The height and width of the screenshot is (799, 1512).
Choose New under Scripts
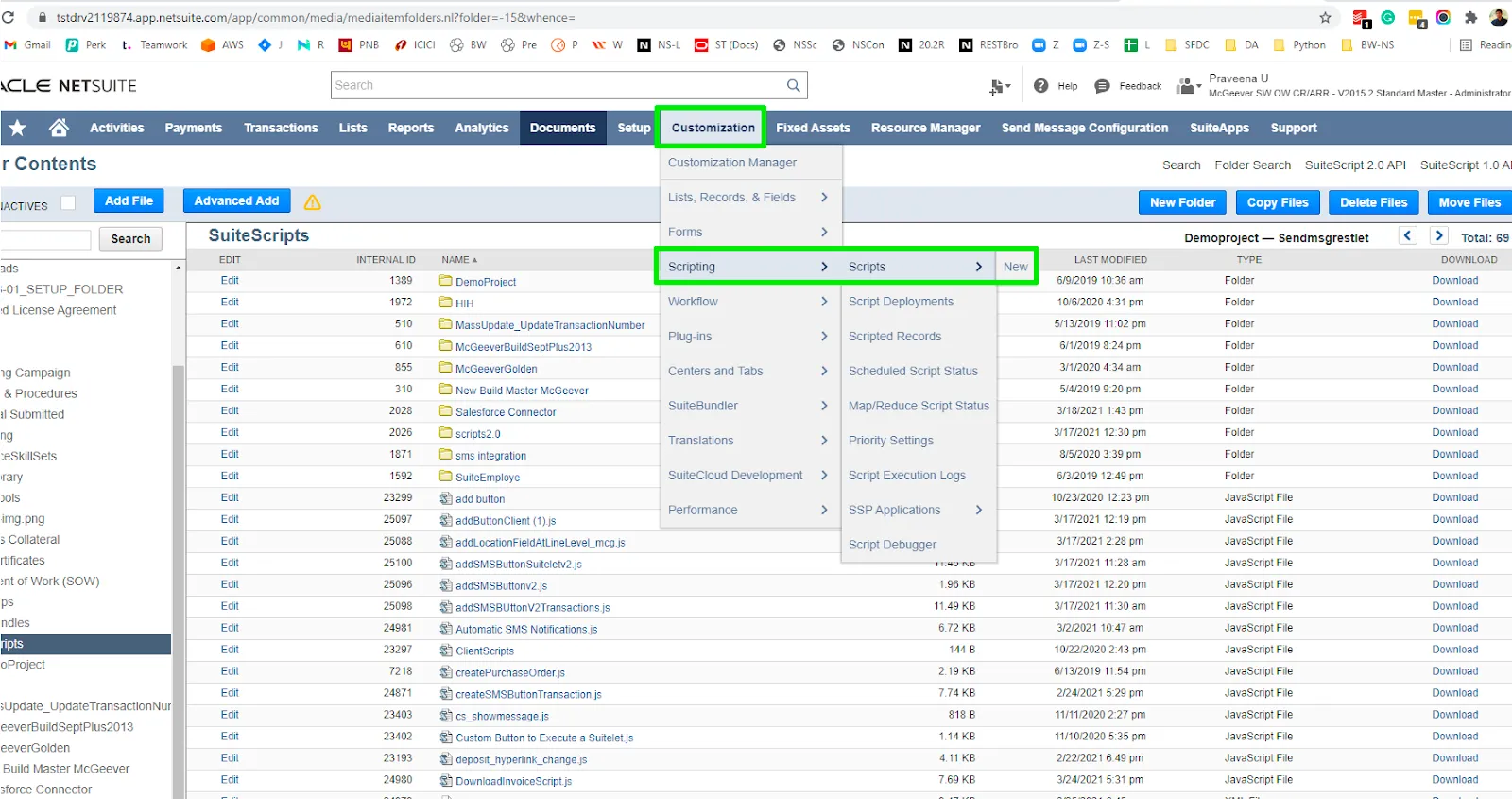[1016, 267]
